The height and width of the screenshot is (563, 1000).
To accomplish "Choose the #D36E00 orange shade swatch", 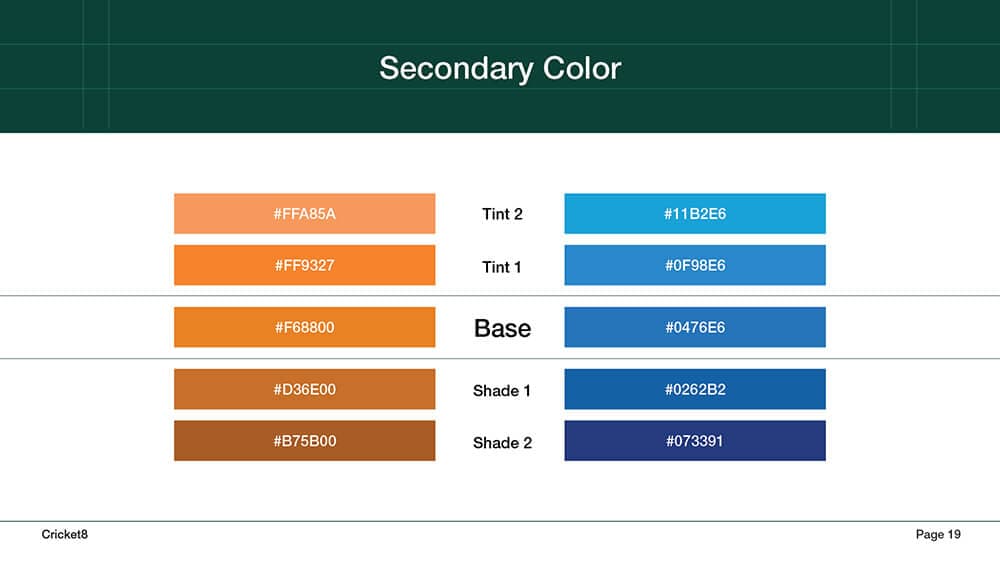I will click(x=304, y=389).
